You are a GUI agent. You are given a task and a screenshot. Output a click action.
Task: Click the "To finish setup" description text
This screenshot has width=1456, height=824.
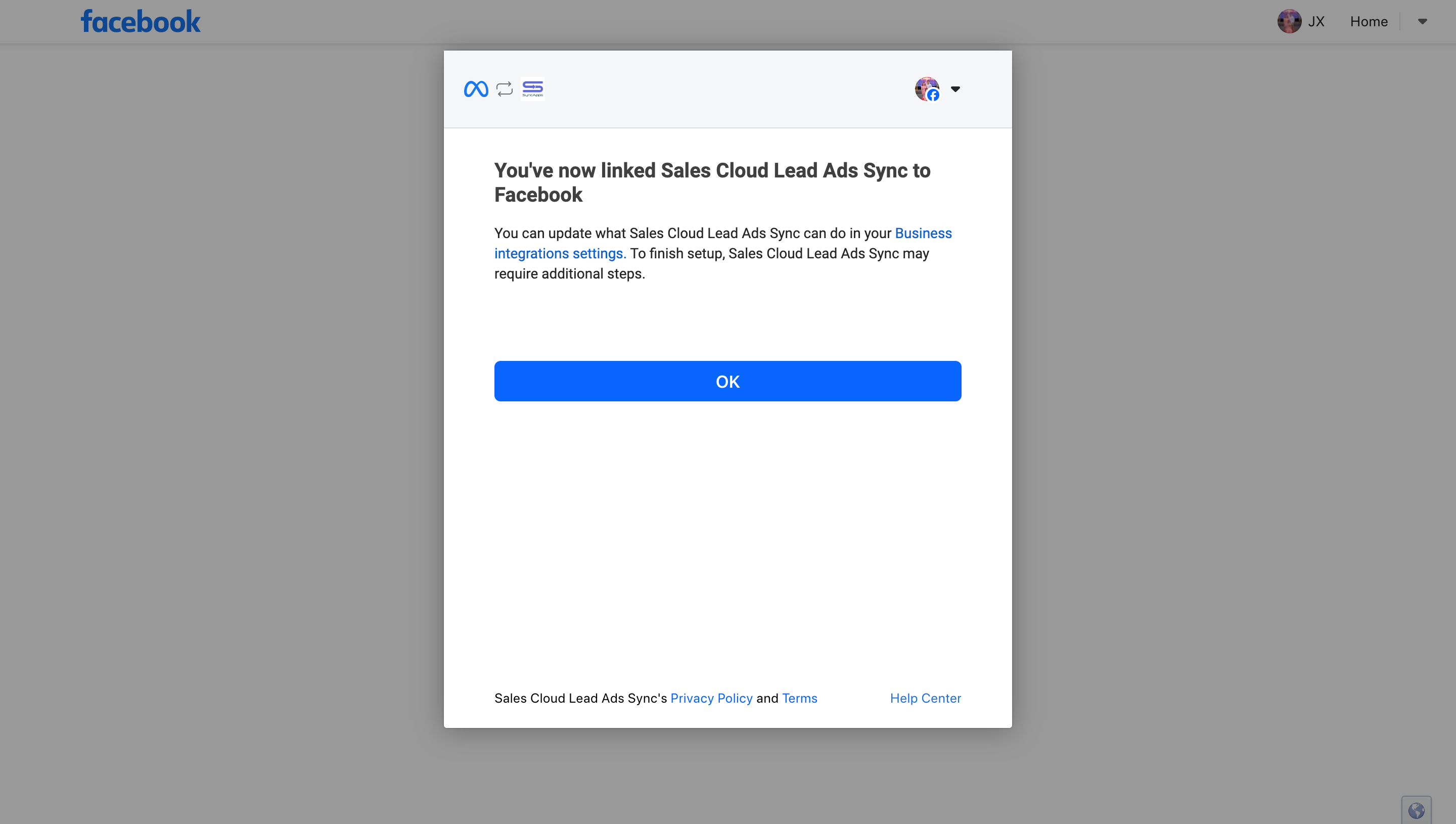click(x=712, y=264)
